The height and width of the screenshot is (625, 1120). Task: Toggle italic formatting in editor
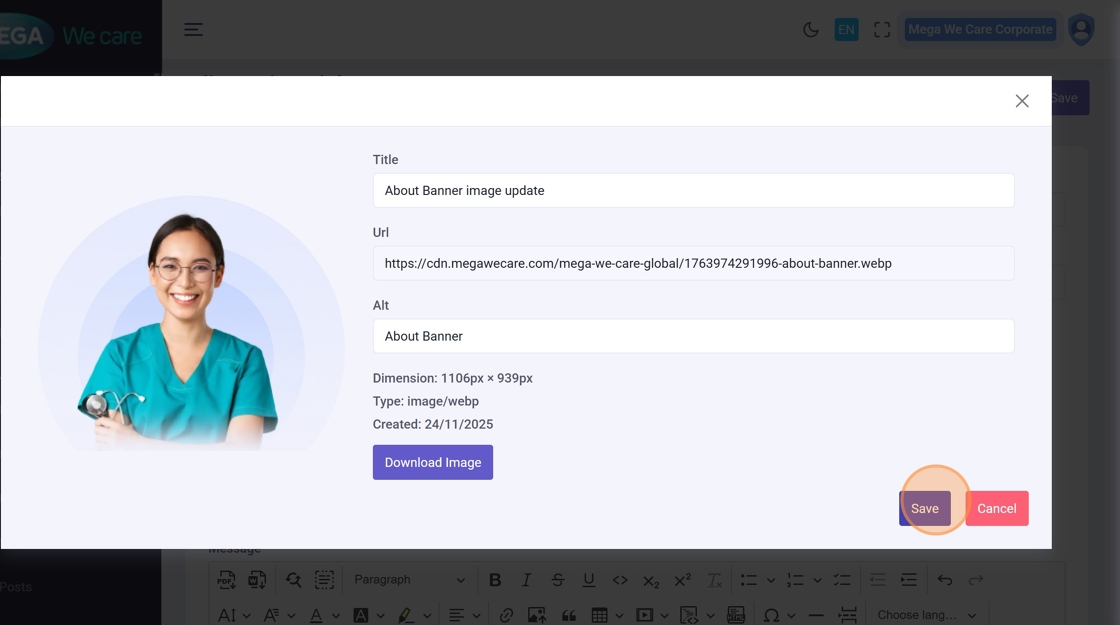pyautogui.click(x=526, y=580)
